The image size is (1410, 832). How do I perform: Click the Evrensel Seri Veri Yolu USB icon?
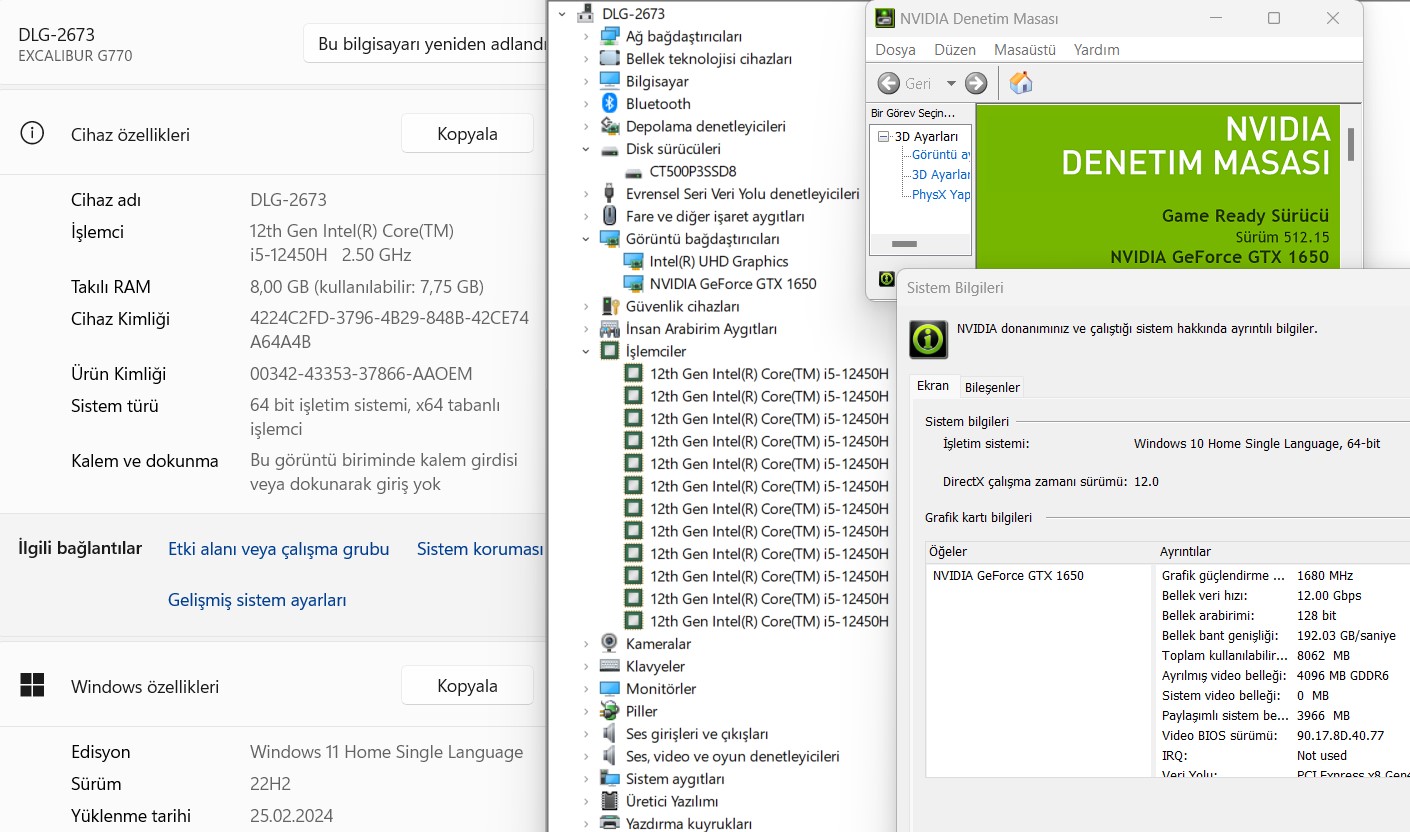coord(609,194)
